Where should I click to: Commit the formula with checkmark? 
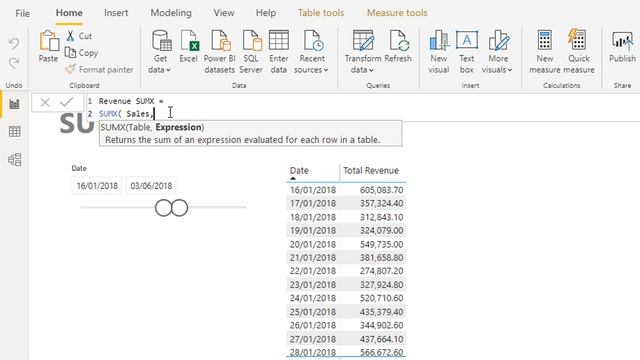pos(67,102)
